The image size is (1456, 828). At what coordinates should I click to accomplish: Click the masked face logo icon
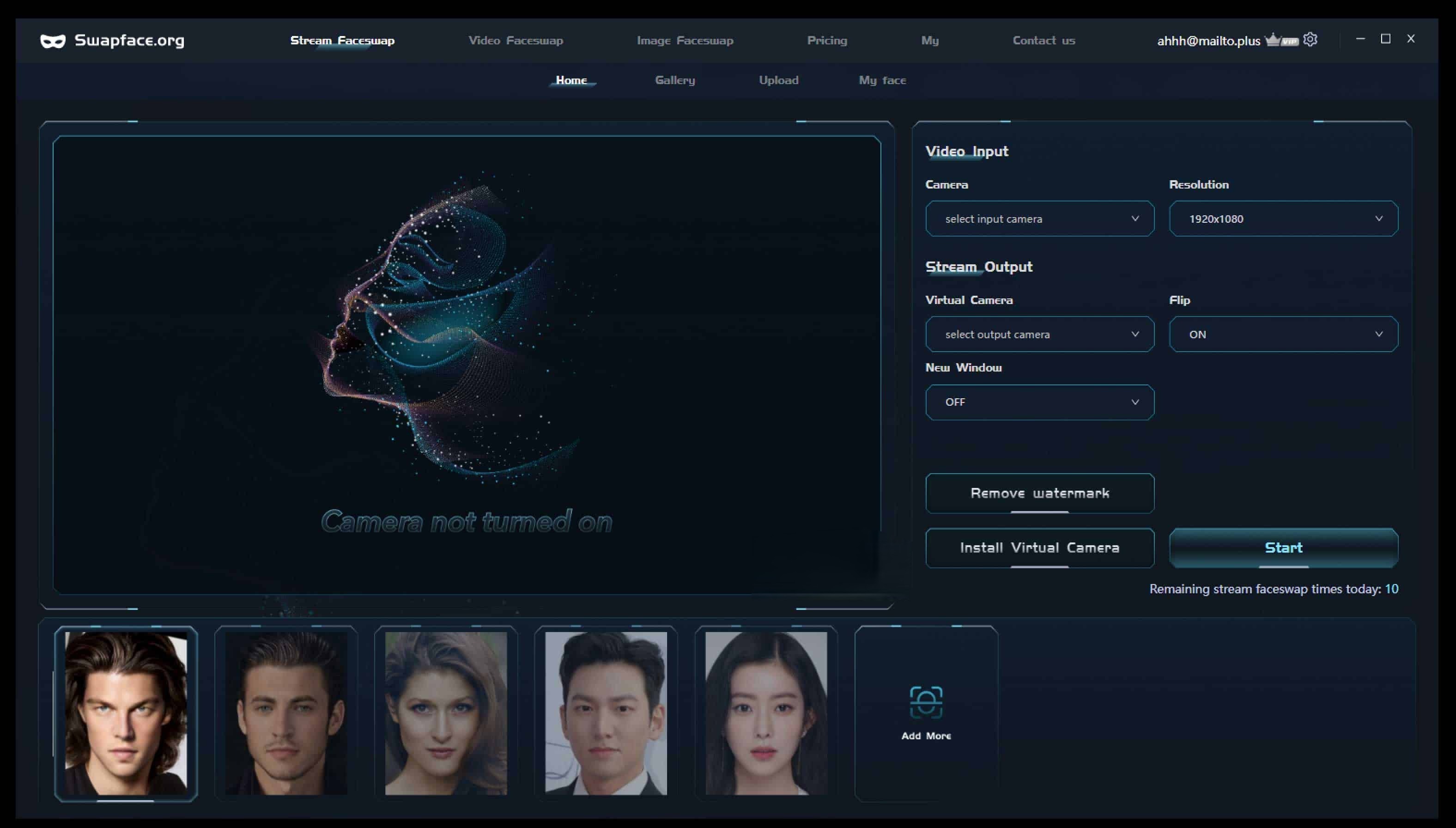pyautogui.click(x=53, y=40)
